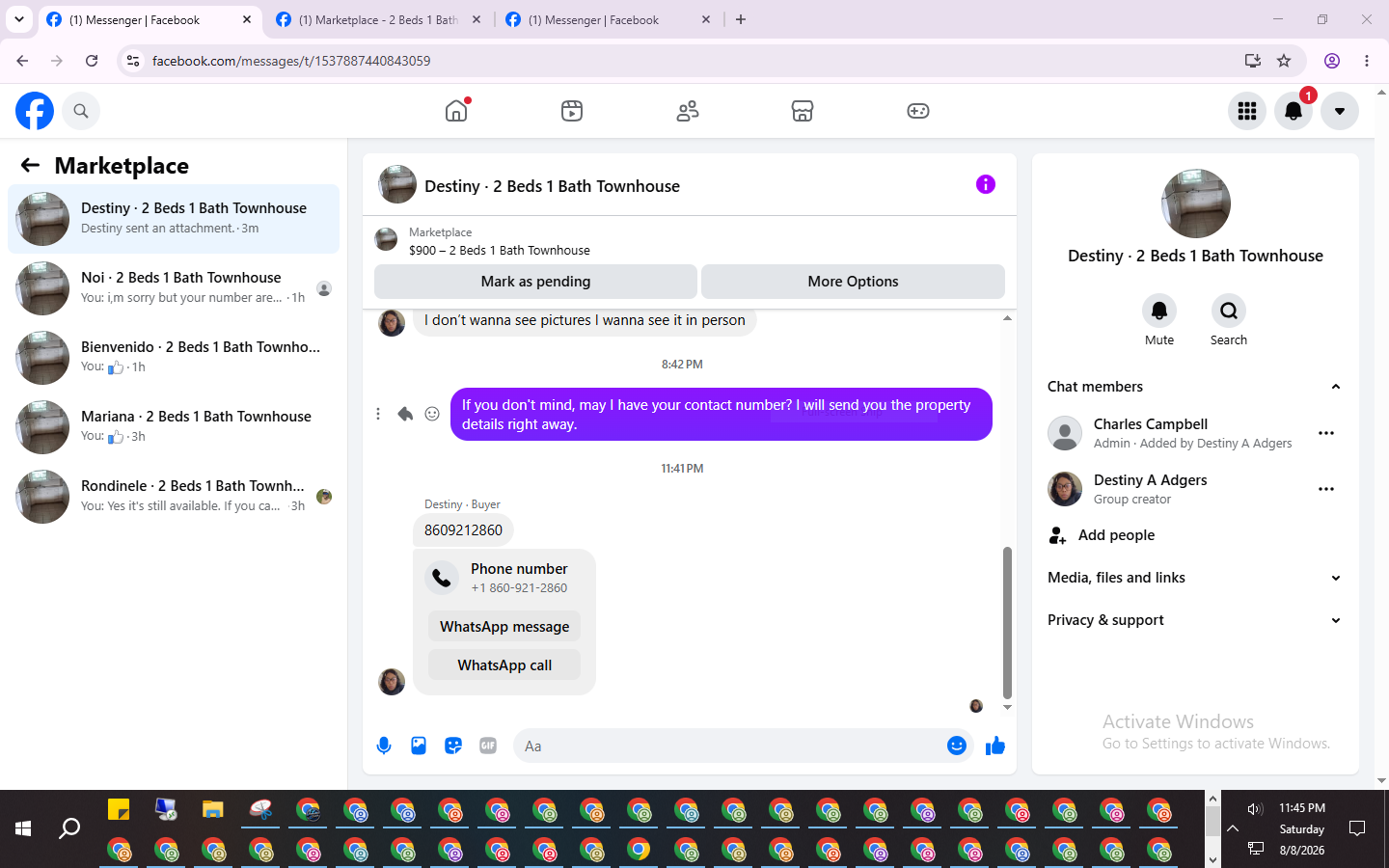Viewport: 1389px width, 868px height.
Task: Click the message input field
Action: pyautogui.click(x=731, y=746)
